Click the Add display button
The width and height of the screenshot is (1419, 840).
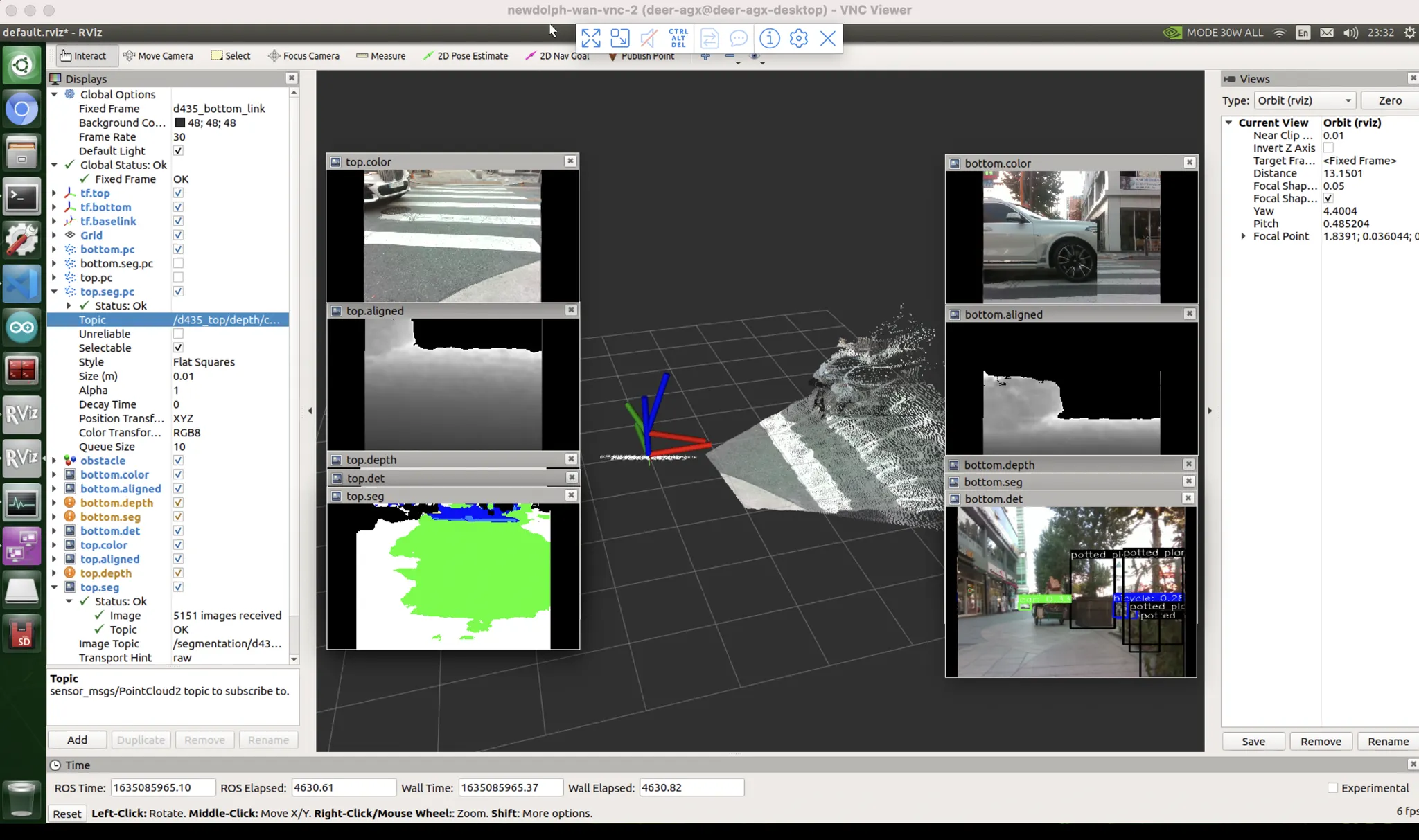tap(77, 740)
